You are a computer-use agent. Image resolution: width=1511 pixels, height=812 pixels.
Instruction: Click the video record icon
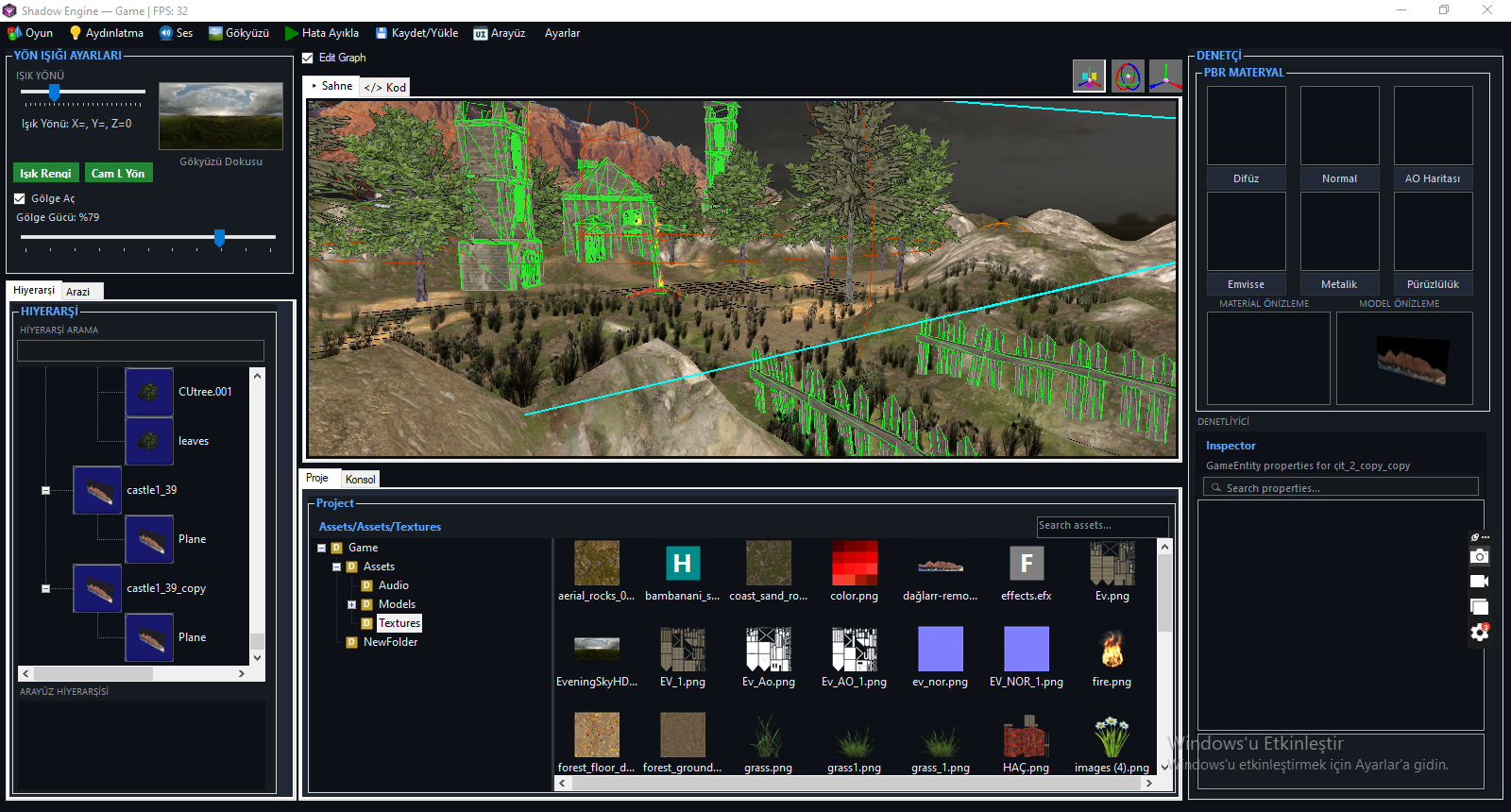(x=1479, y=582)
